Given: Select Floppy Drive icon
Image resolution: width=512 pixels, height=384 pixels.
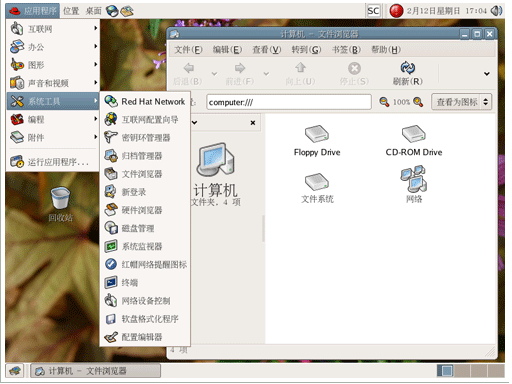Looking at the screenshot, I should coord(317,141).
